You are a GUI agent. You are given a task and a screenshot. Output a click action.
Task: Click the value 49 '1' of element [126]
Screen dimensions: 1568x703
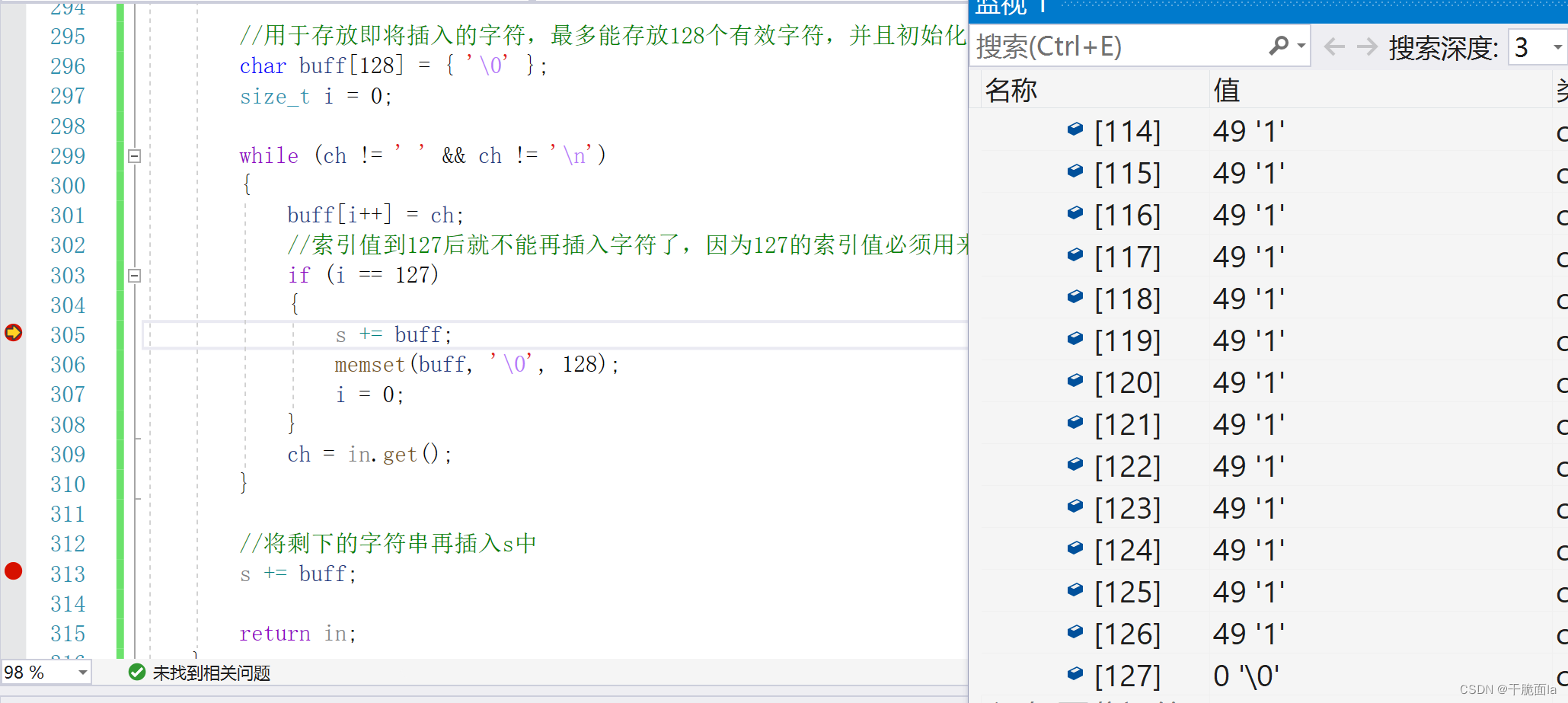tap(1249, 634)
